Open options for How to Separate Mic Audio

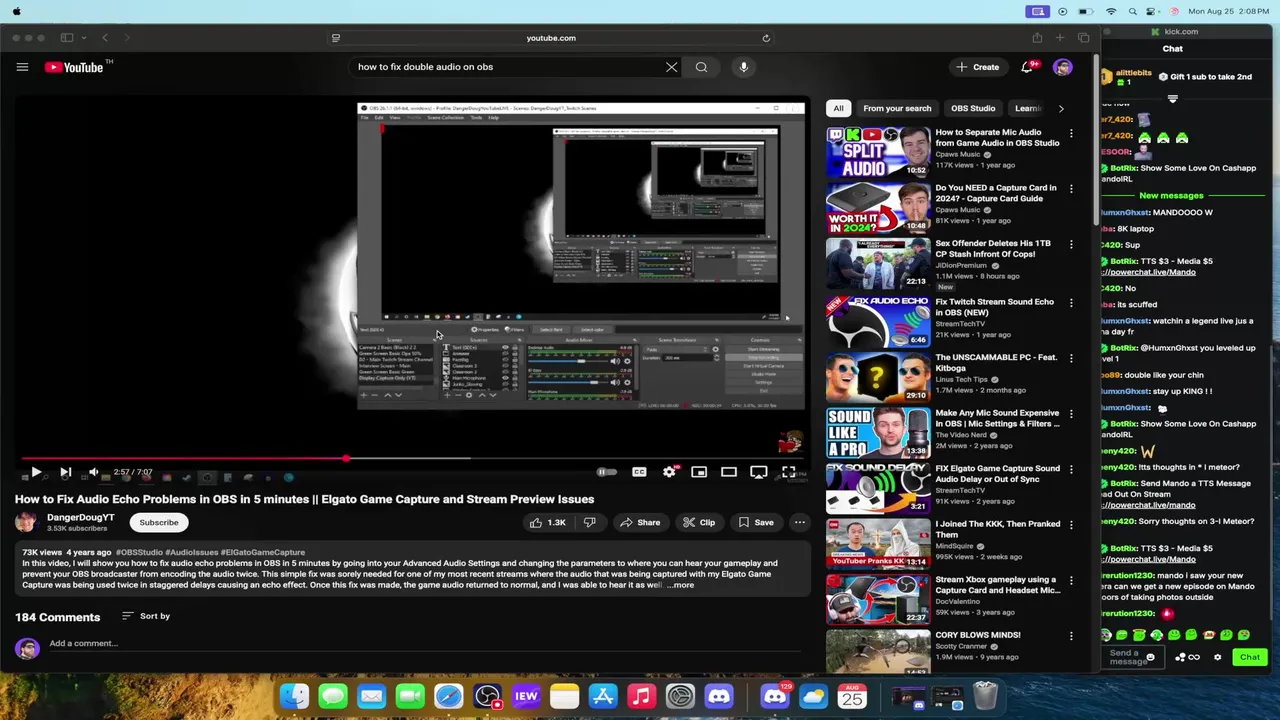pos(1071,133)
